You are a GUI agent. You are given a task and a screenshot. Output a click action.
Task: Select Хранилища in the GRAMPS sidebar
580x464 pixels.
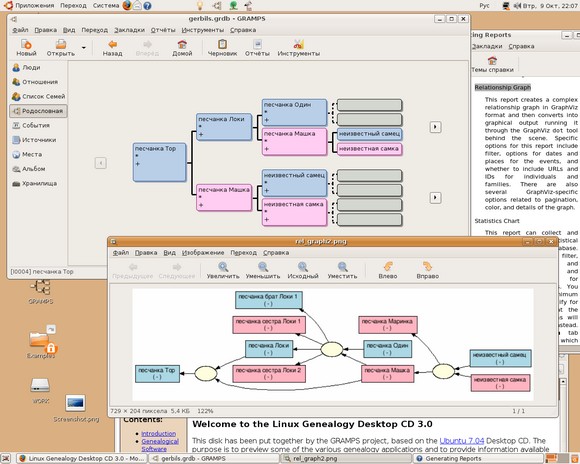[38, 184]
